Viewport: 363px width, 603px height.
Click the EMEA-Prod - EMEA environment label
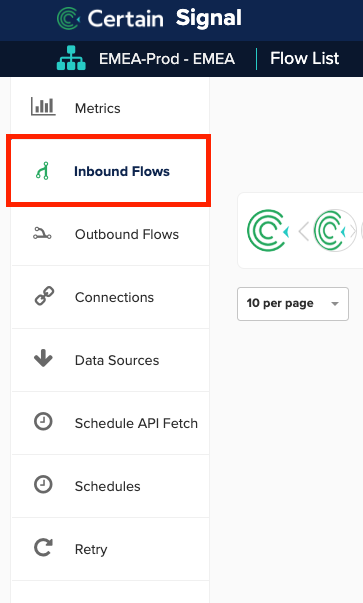click(x=167, y=59)
